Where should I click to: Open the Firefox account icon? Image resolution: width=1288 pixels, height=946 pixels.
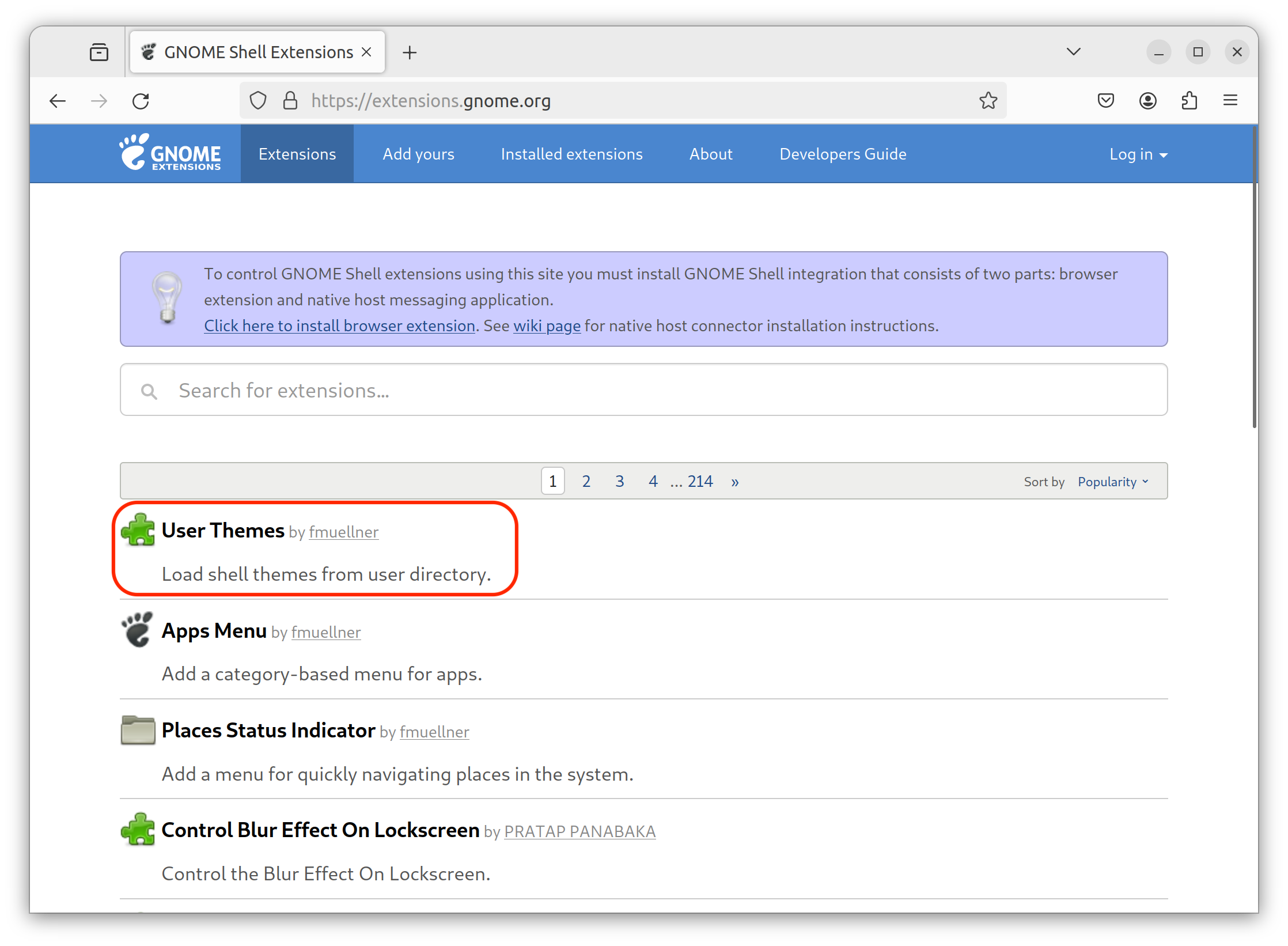tap(1147, 101)
